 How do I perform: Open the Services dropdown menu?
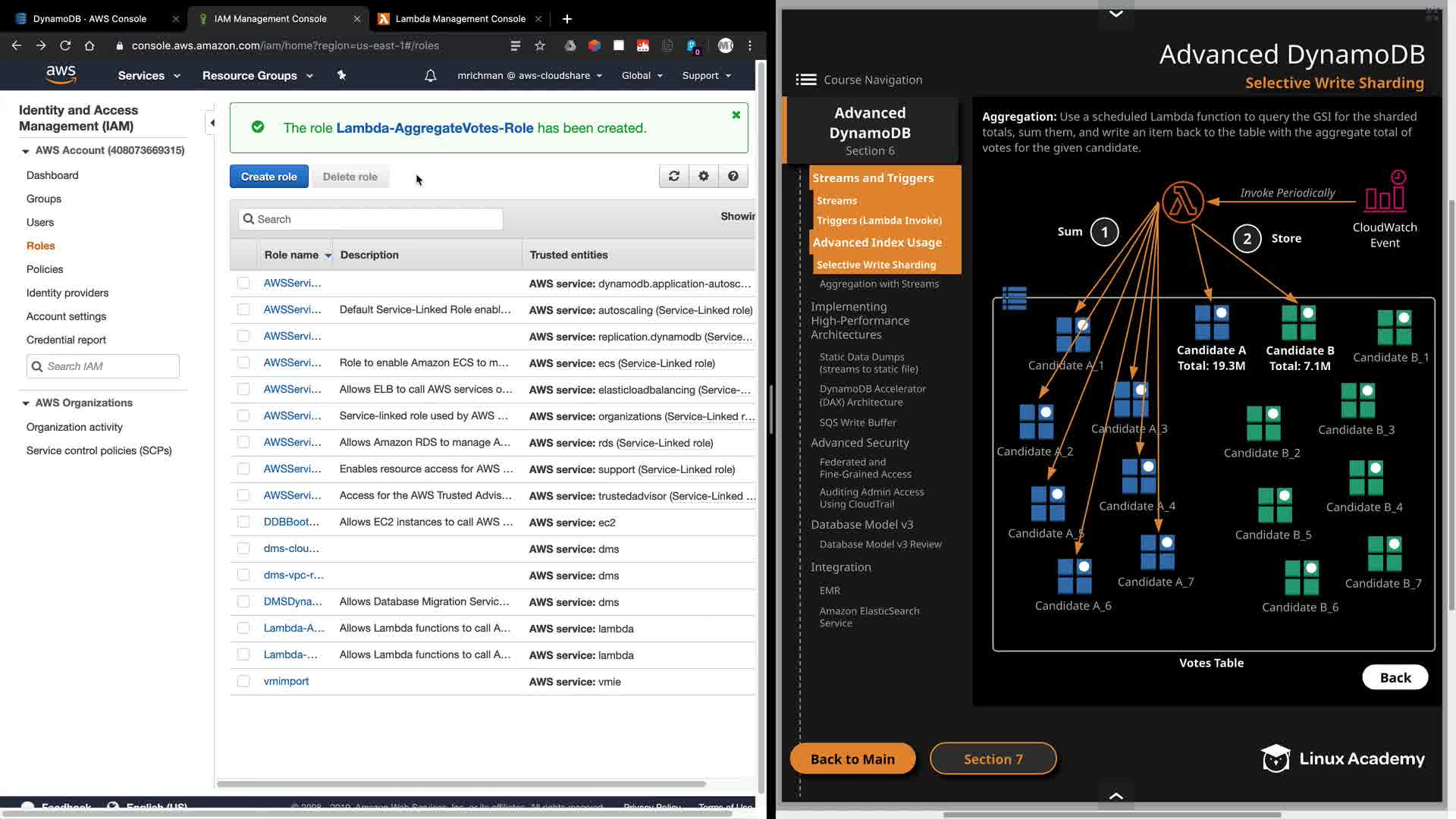click(x=149, y=76)
